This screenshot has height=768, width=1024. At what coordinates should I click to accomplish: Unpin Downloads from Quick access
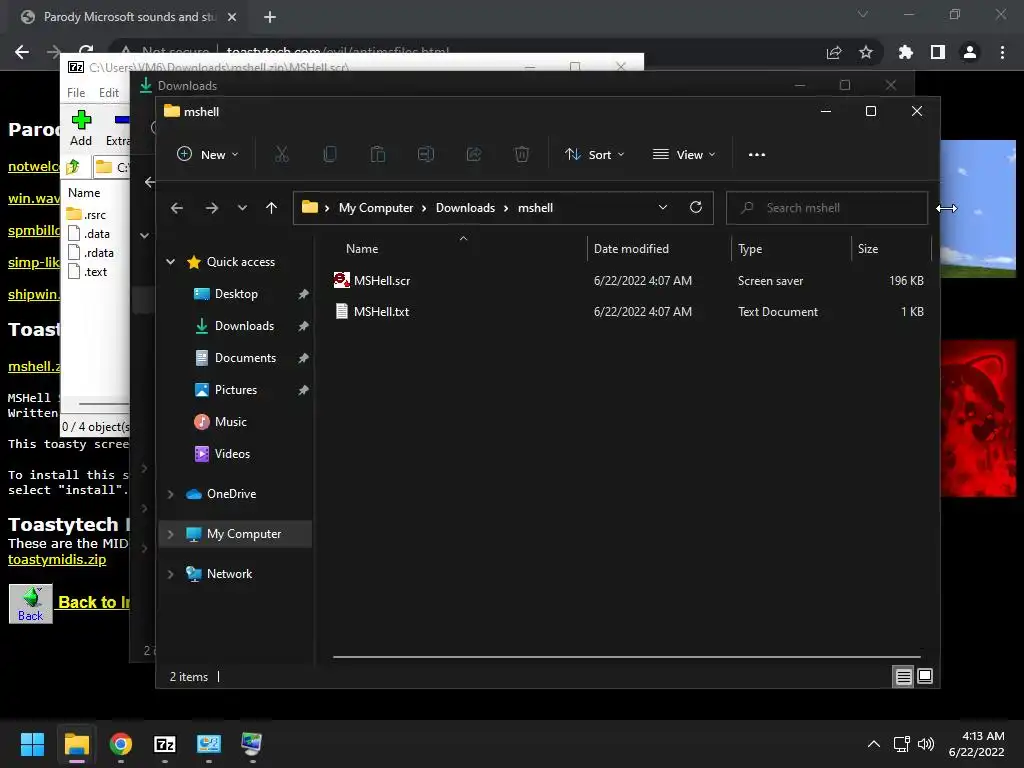coord(303,326)
